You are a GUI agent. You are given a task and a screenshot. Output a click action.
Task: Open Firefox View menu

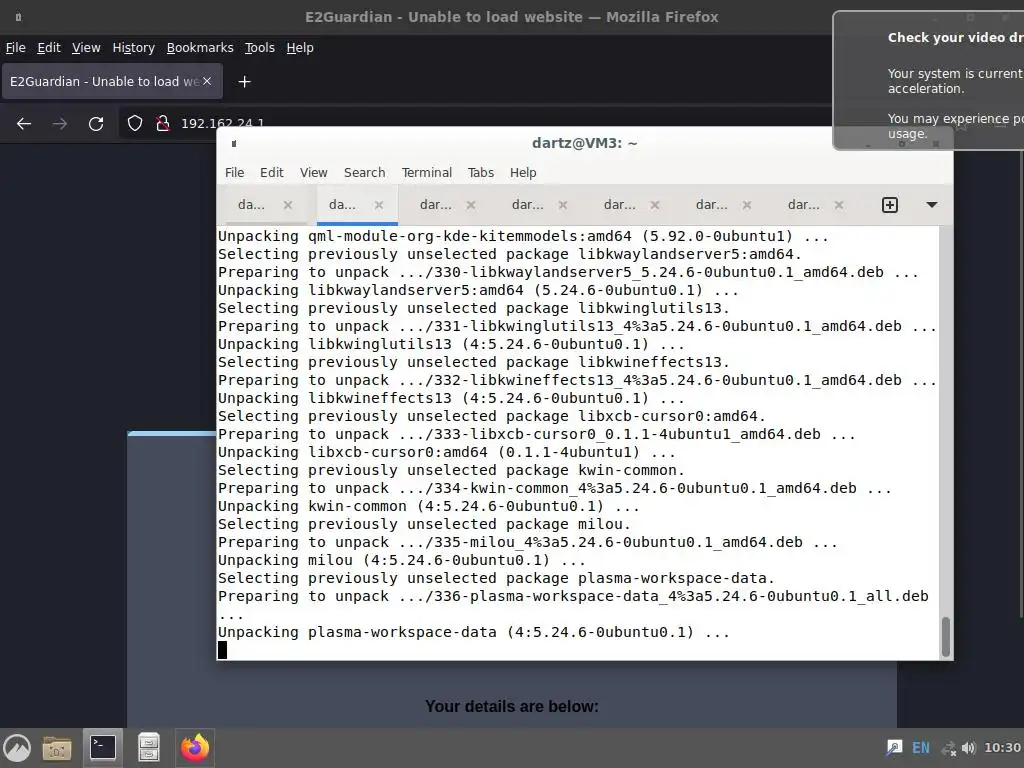pos(86,48)
